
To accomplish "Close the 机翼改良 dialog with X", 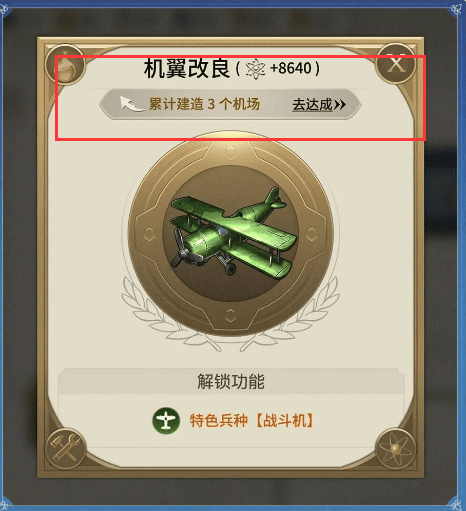I will (396, 64).
